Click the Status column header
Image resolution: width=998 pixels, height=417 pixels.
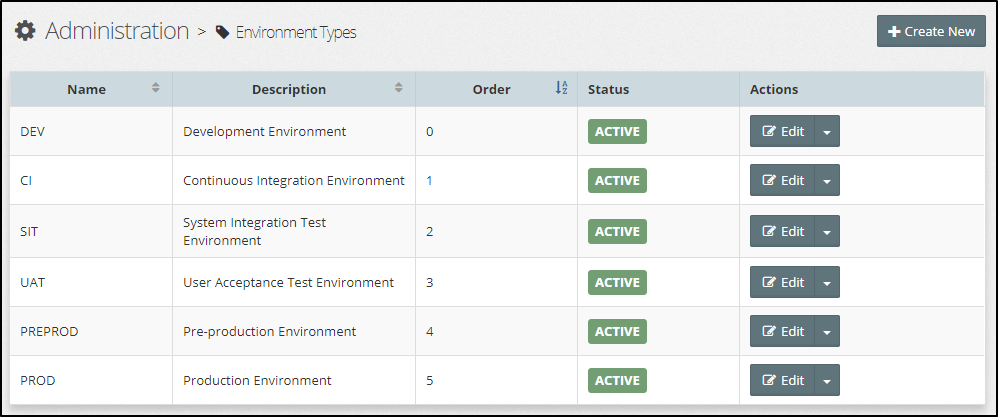pos(608,89)
